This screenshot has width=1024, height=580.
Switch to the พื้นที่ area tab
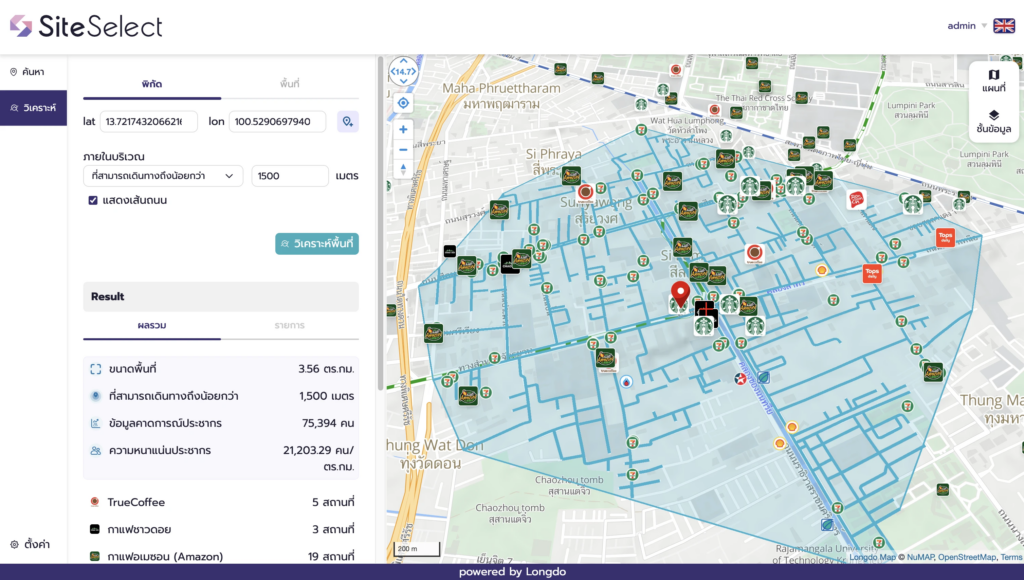click(289, 84)
